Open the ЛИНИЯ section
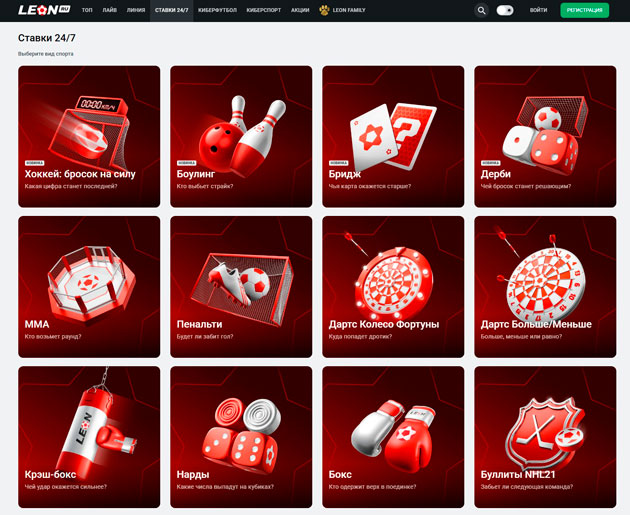Screen dimensions: 630x515 pyautogui.click(x=136, y=10)
